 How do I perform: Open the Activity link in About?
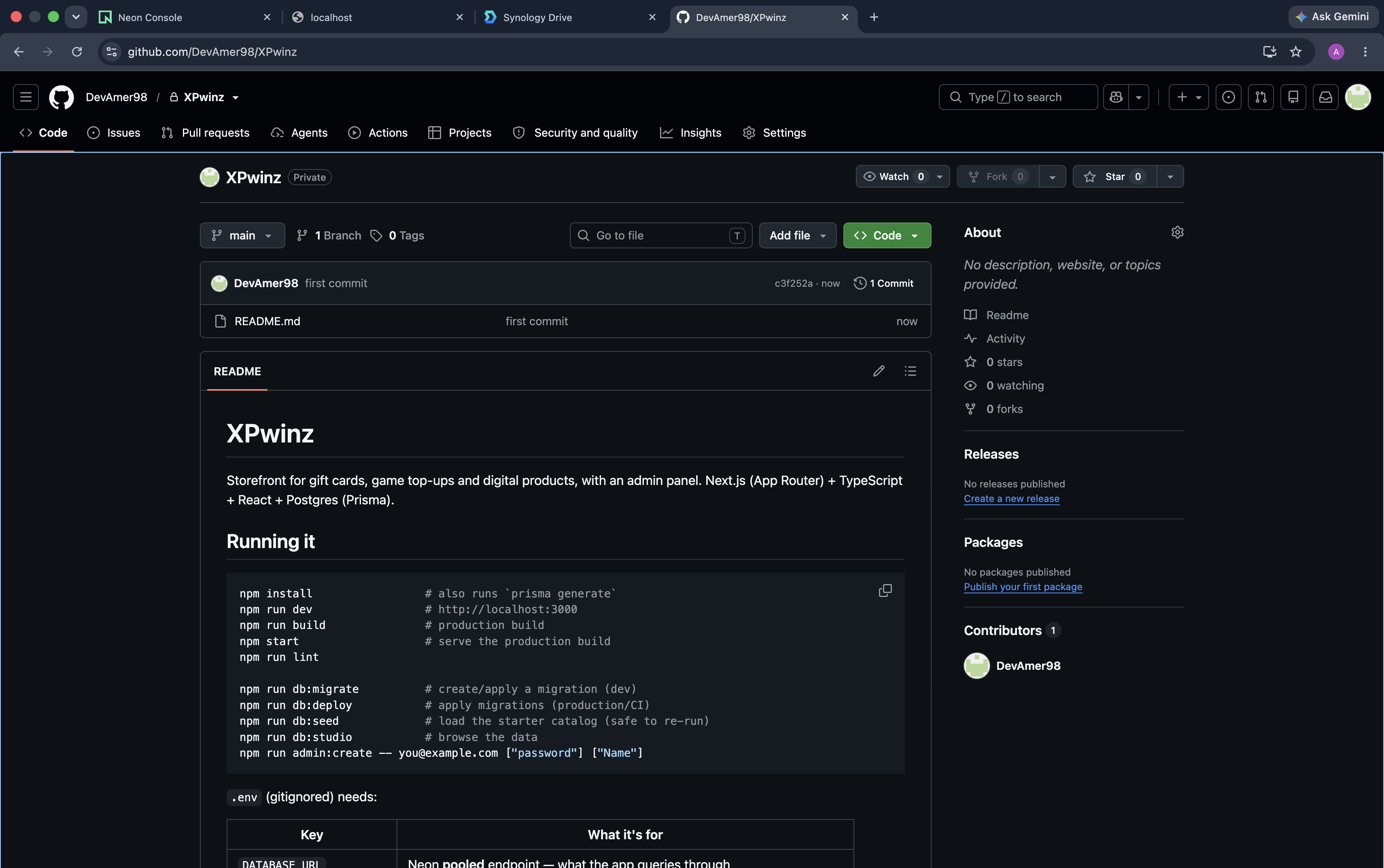pos(1005,338)
